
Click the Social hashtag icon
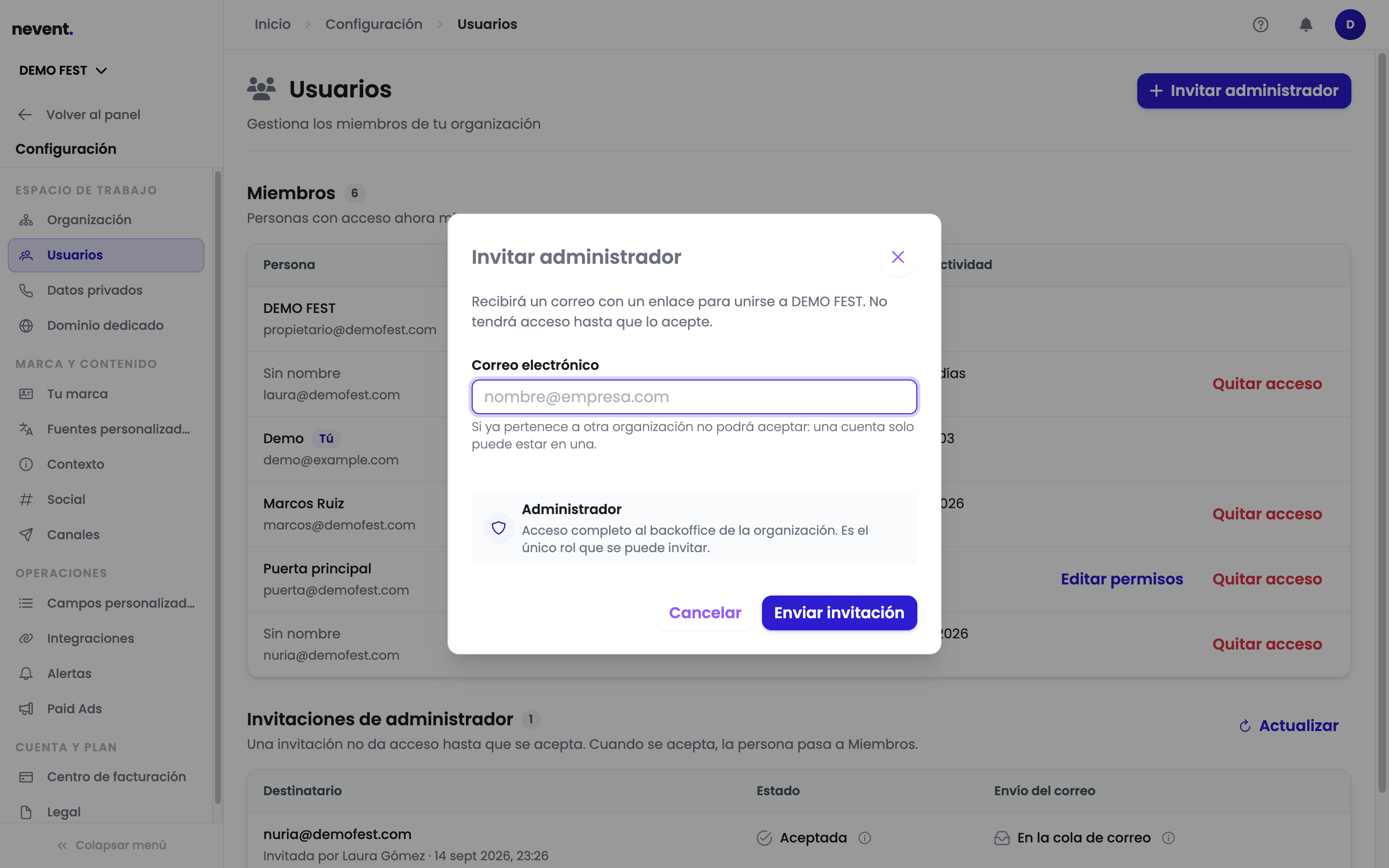[x=26, y=500]
